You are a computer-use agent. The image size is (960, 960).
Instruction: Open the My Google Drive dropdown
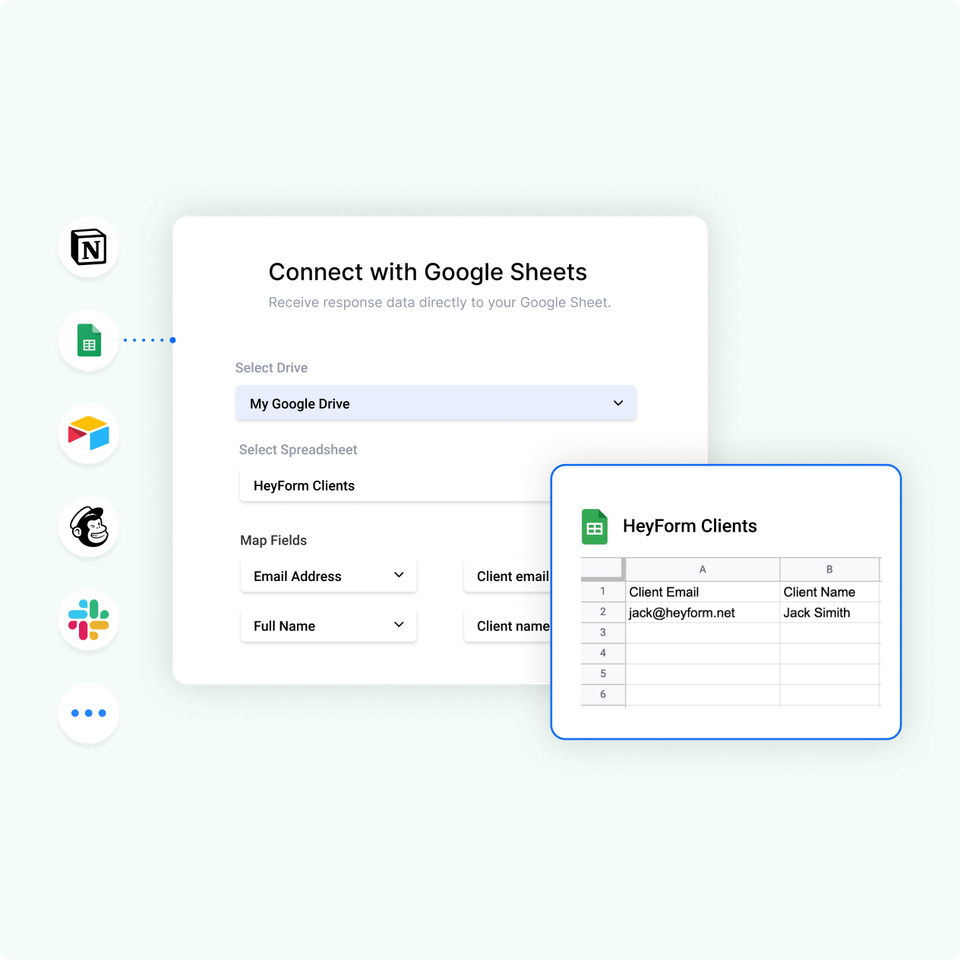coord(436,403)
